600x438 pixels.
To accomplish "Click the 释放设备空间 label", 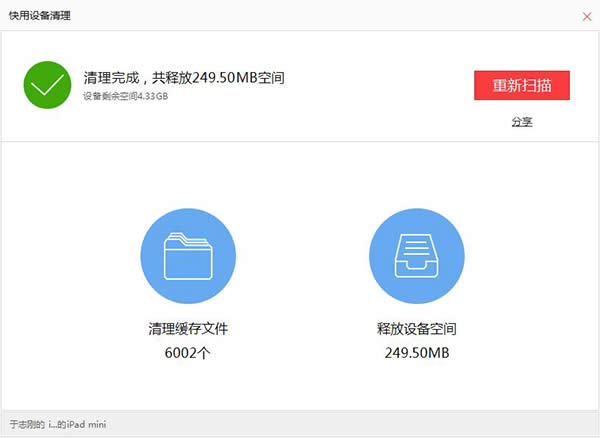I will (x=417, y=328).
